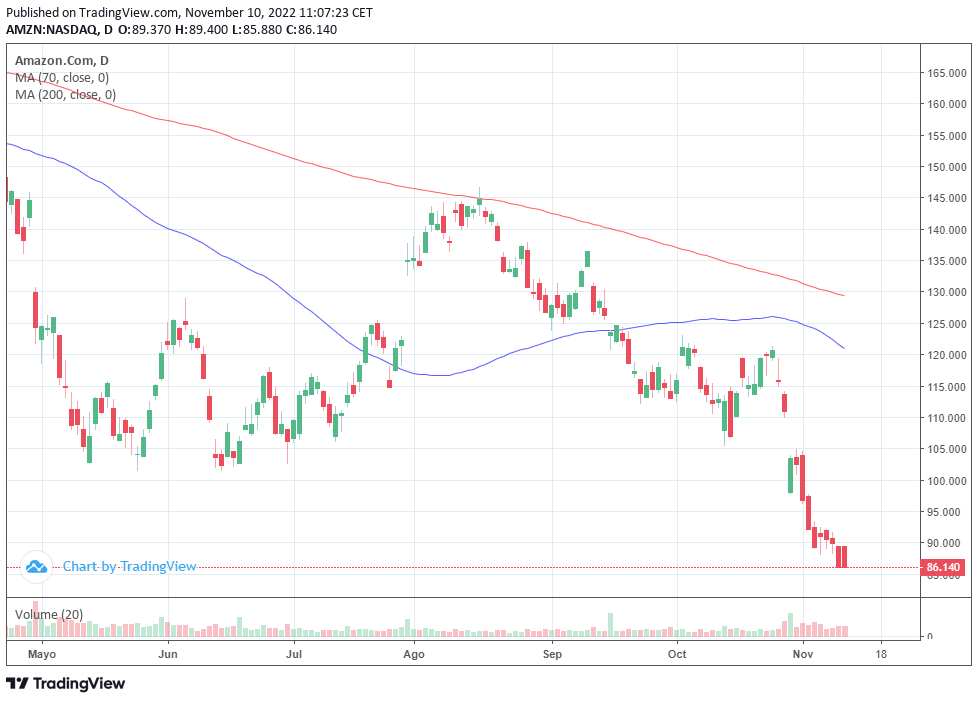Click the 110.000 price axis label
Screen dimensions: 978x702
[x=946, y=418]
